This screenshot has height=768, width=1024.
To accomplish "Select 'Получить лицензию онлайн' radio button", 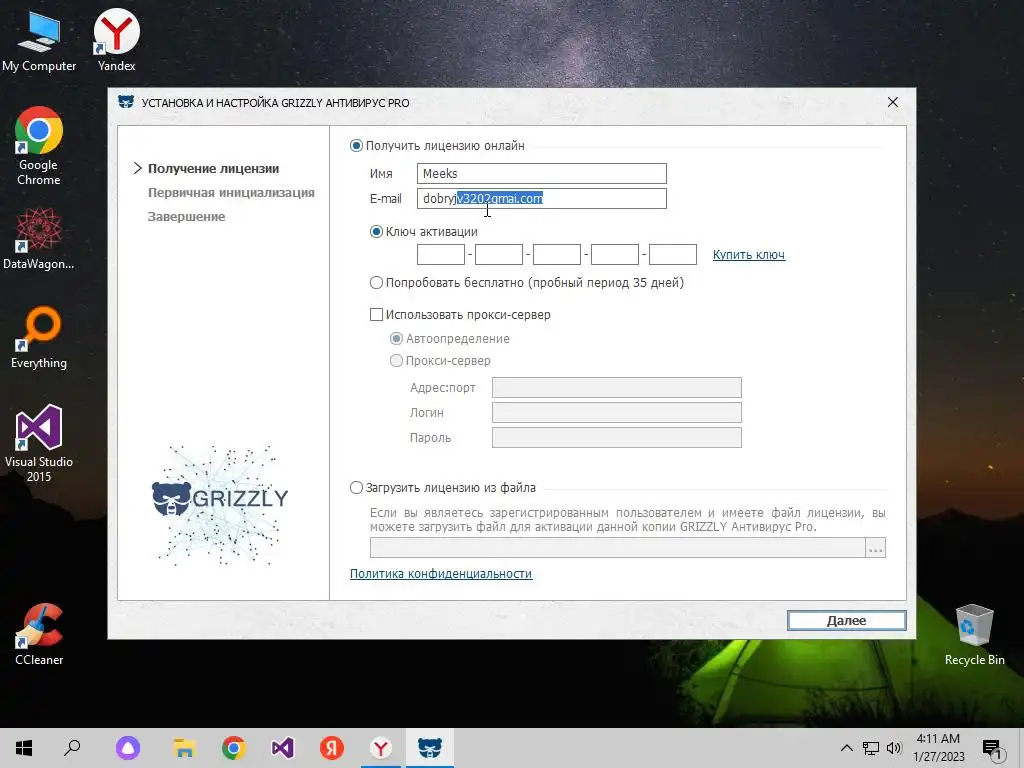I will [356, 146].
